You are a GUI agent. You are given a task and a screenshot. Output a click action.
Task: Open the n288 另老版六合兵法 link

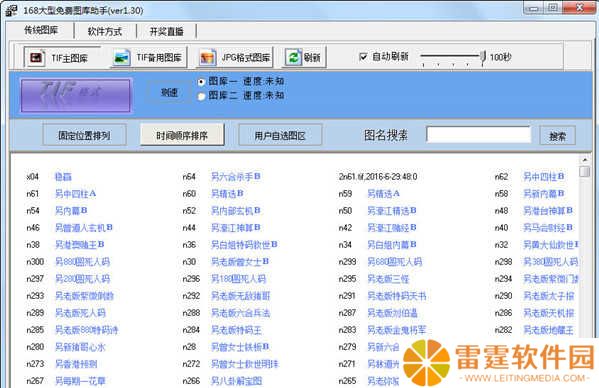coord(241,313)
